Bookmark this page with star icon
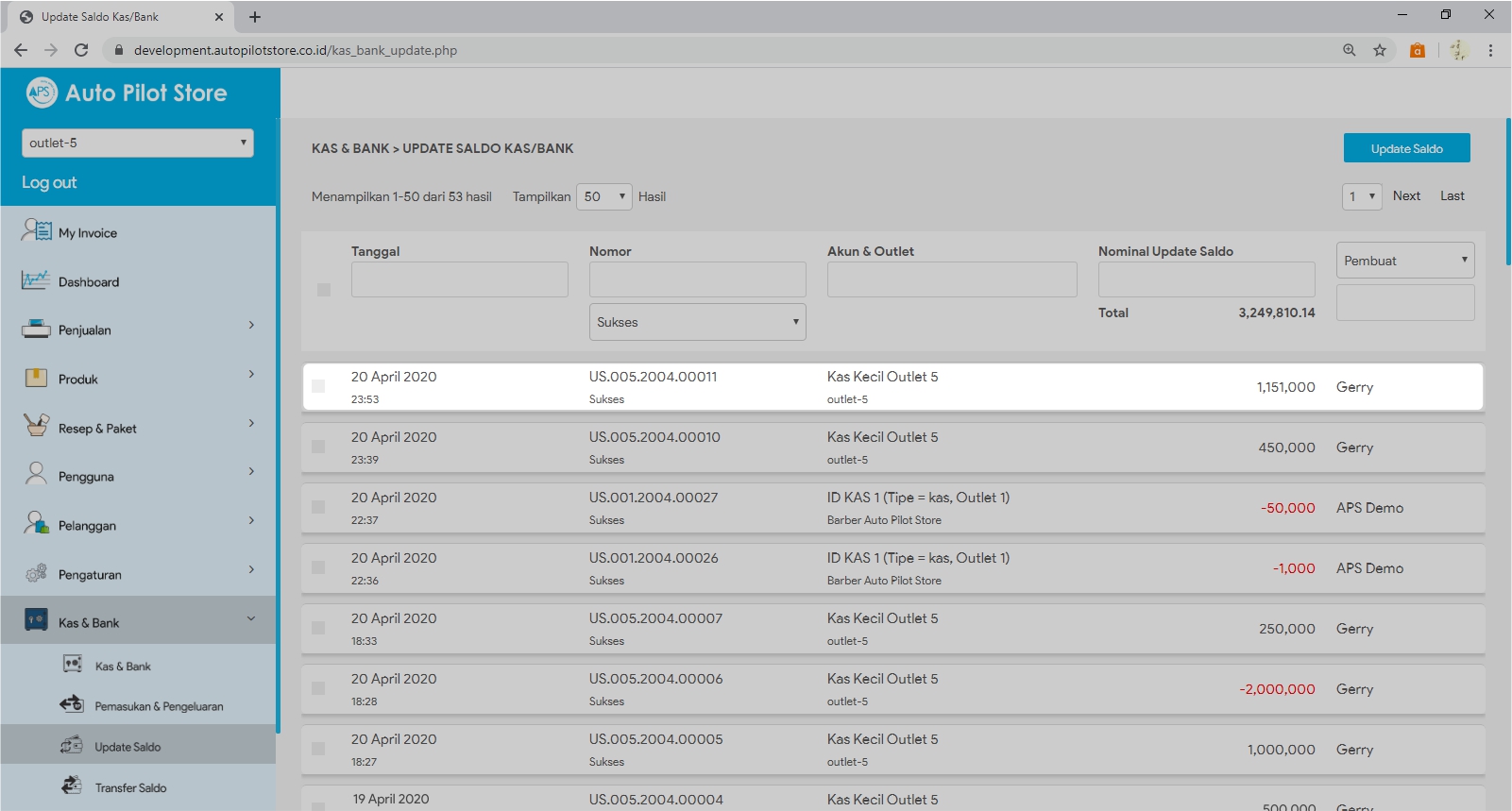This screenshot has width=1512, height=811. [1380, 50]
